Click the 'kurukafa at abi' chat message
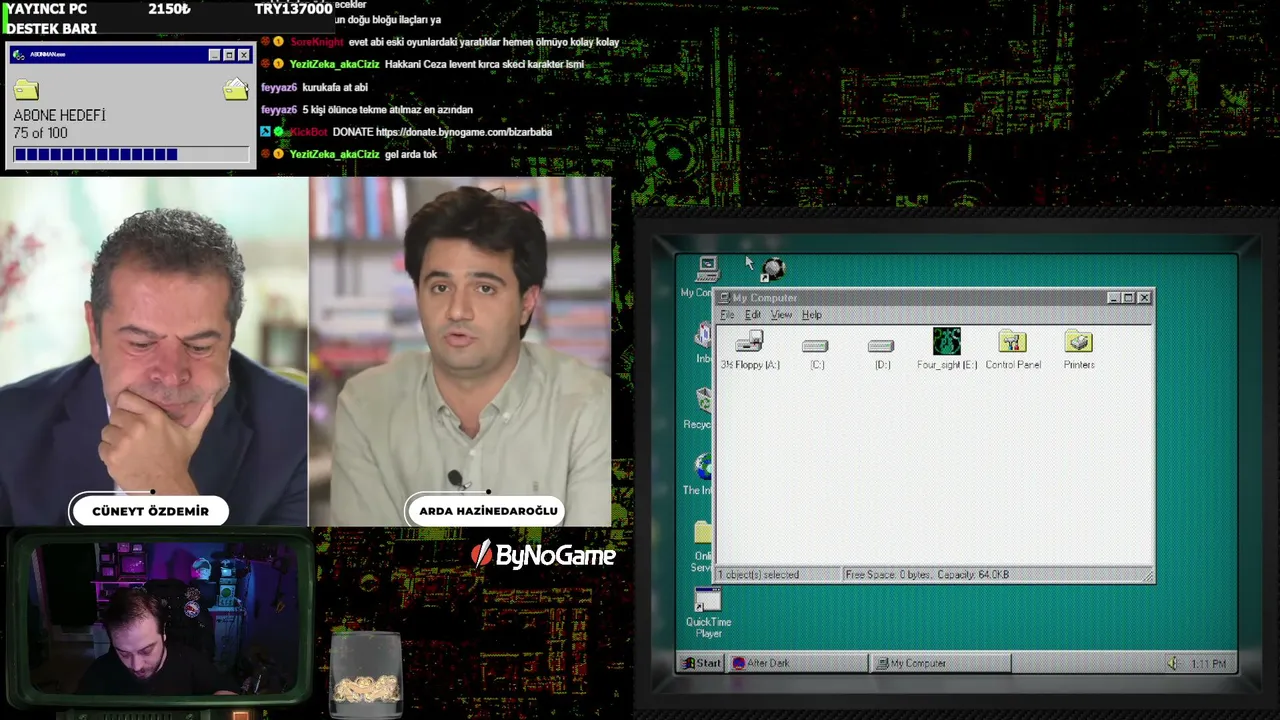Screen dimensions: 1280x720 [x=335, y=87]
